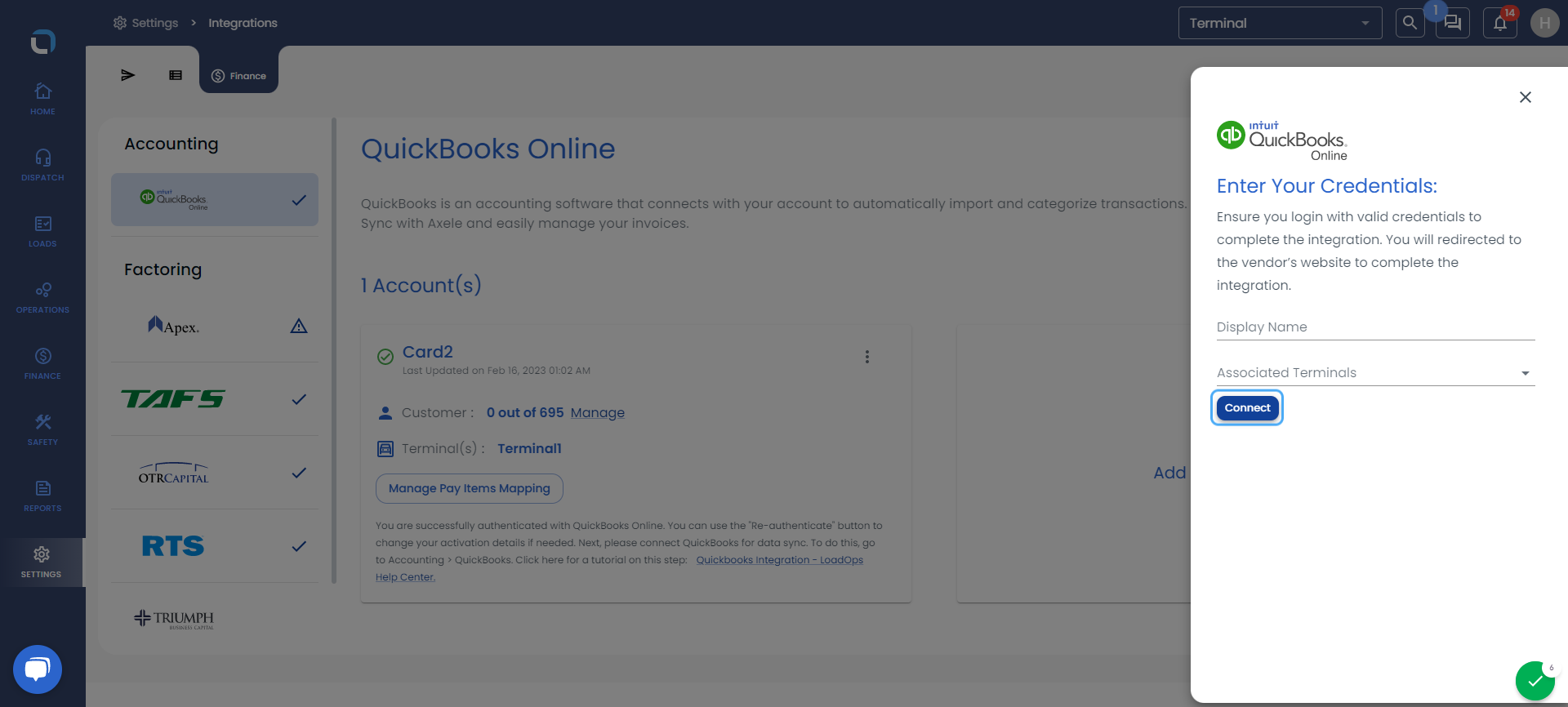Open the Finance sidebar section

tap(42, 363)
